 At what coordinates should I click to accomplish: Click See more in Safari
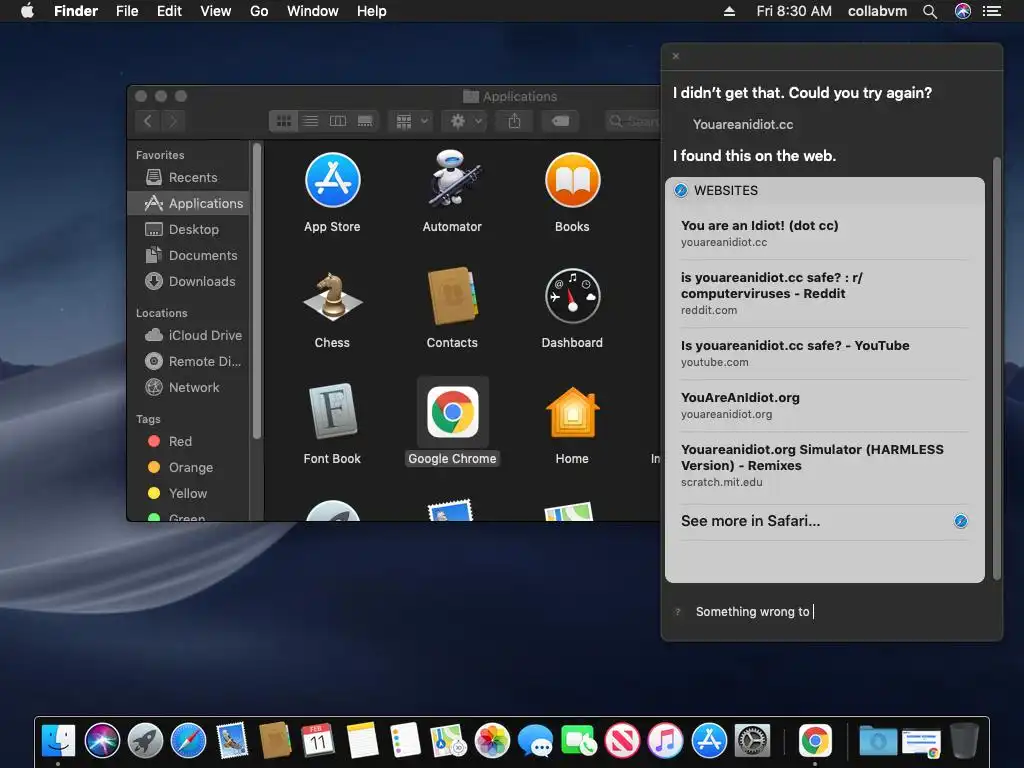coord(825,521)
